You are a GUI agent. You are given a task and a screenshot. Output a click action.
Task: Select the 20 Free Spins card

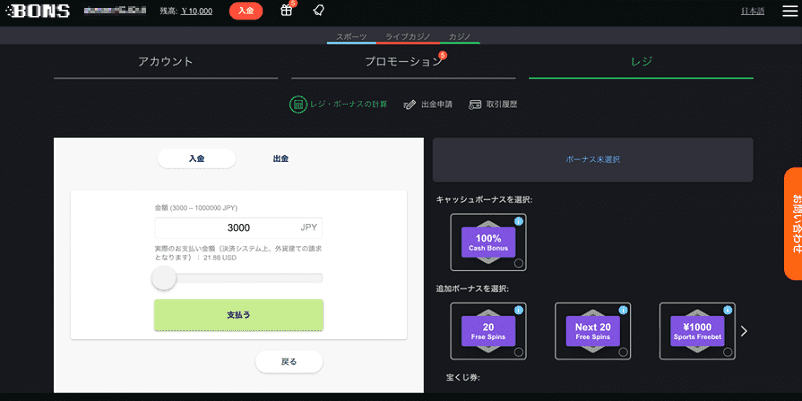[488, 331]
